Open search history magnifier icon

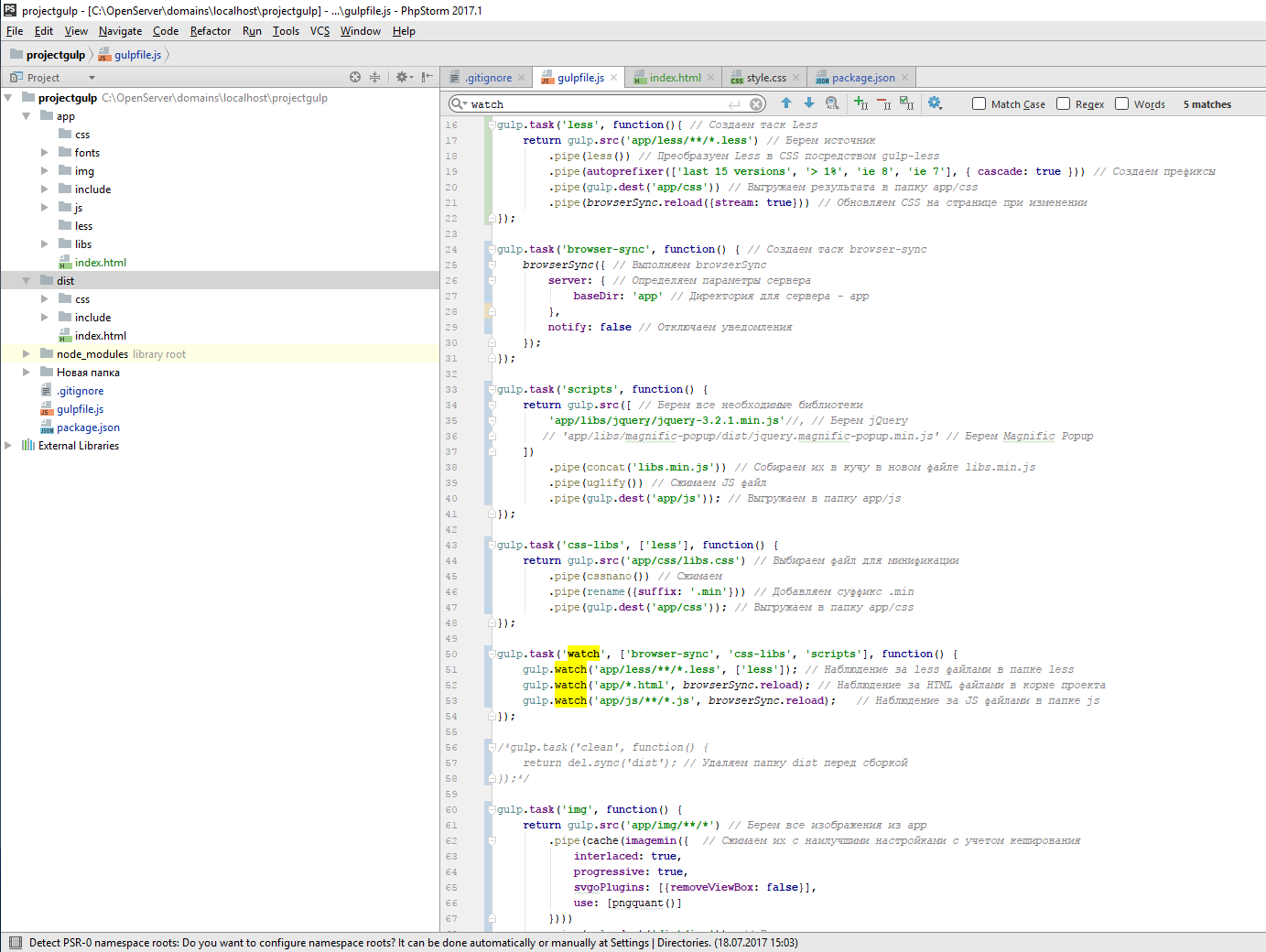[458, 104]
